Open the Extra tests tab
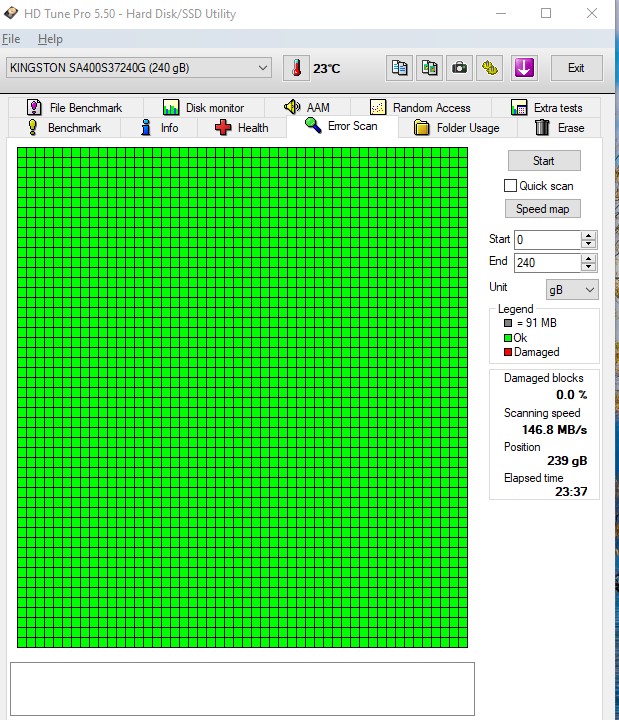Image resolution: width=619 pixels, height=720 pixels. click(x=546, y=107)
